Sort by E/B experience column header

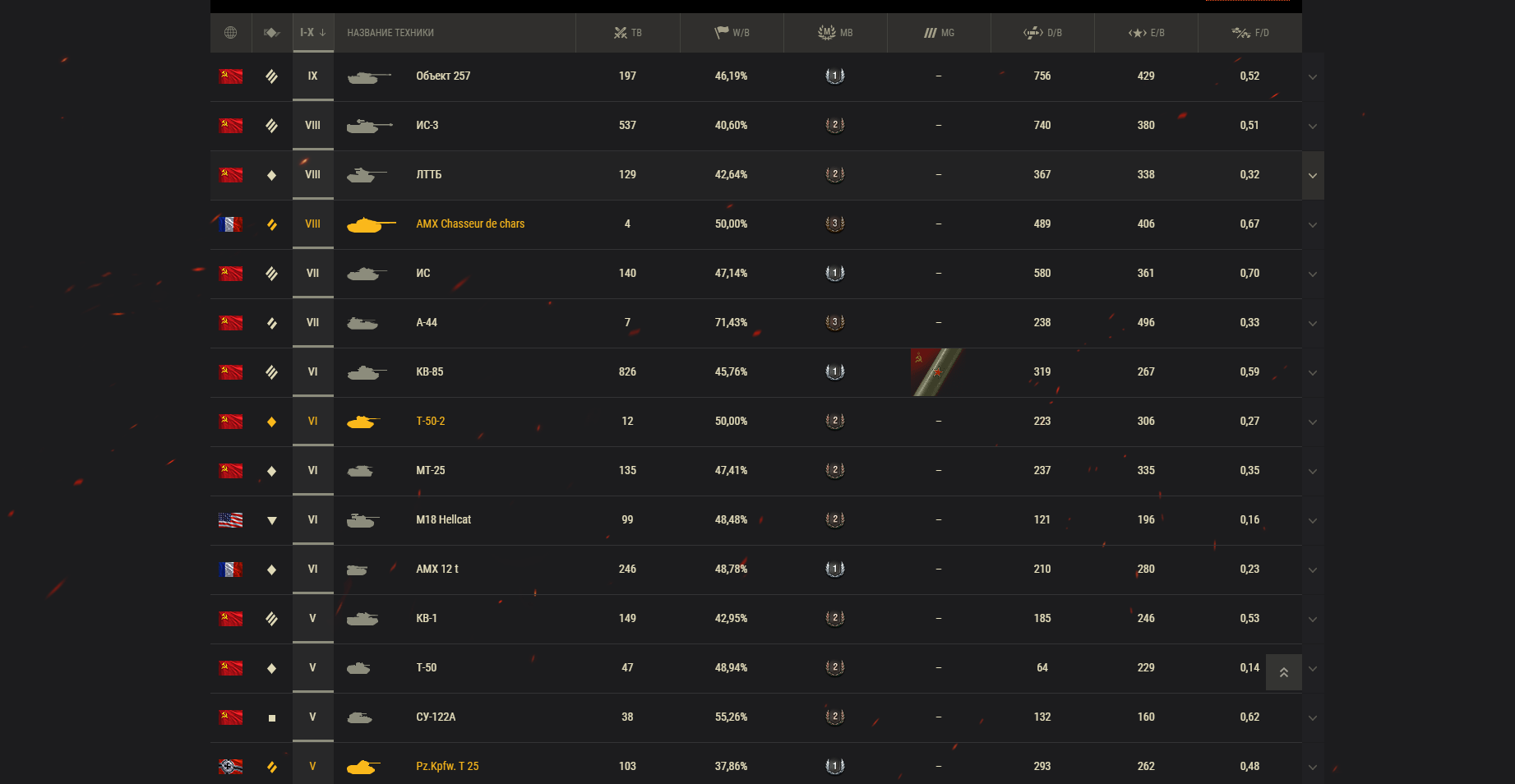click(x=1146, y=33)
